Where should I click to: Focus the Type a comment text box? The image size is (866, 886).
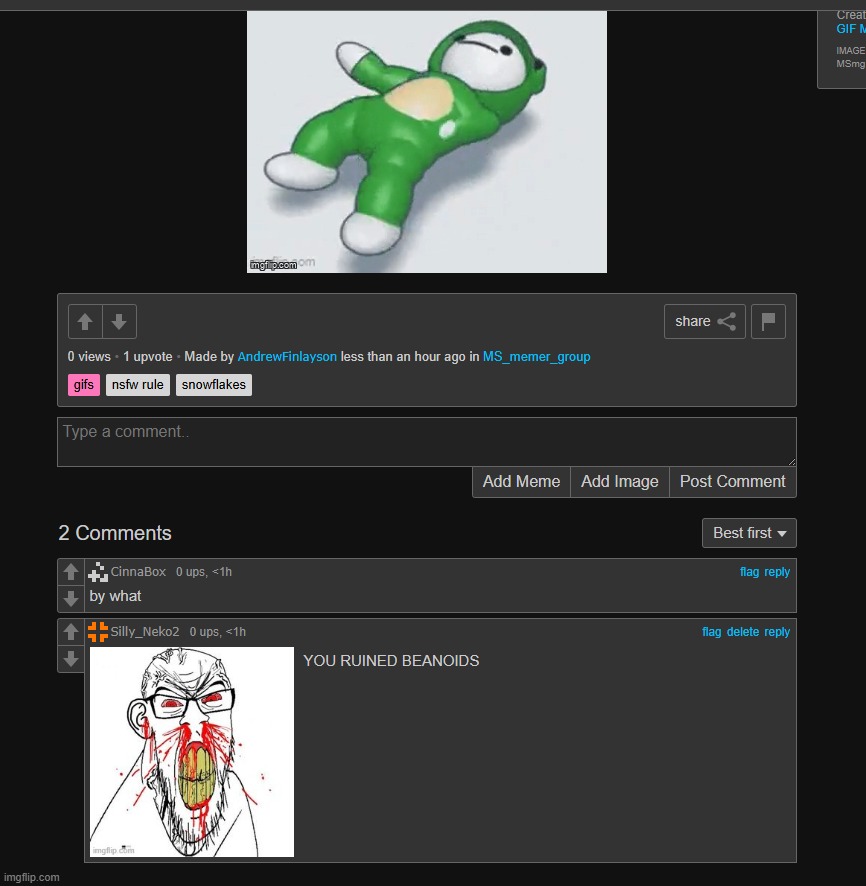coord(427,442)
